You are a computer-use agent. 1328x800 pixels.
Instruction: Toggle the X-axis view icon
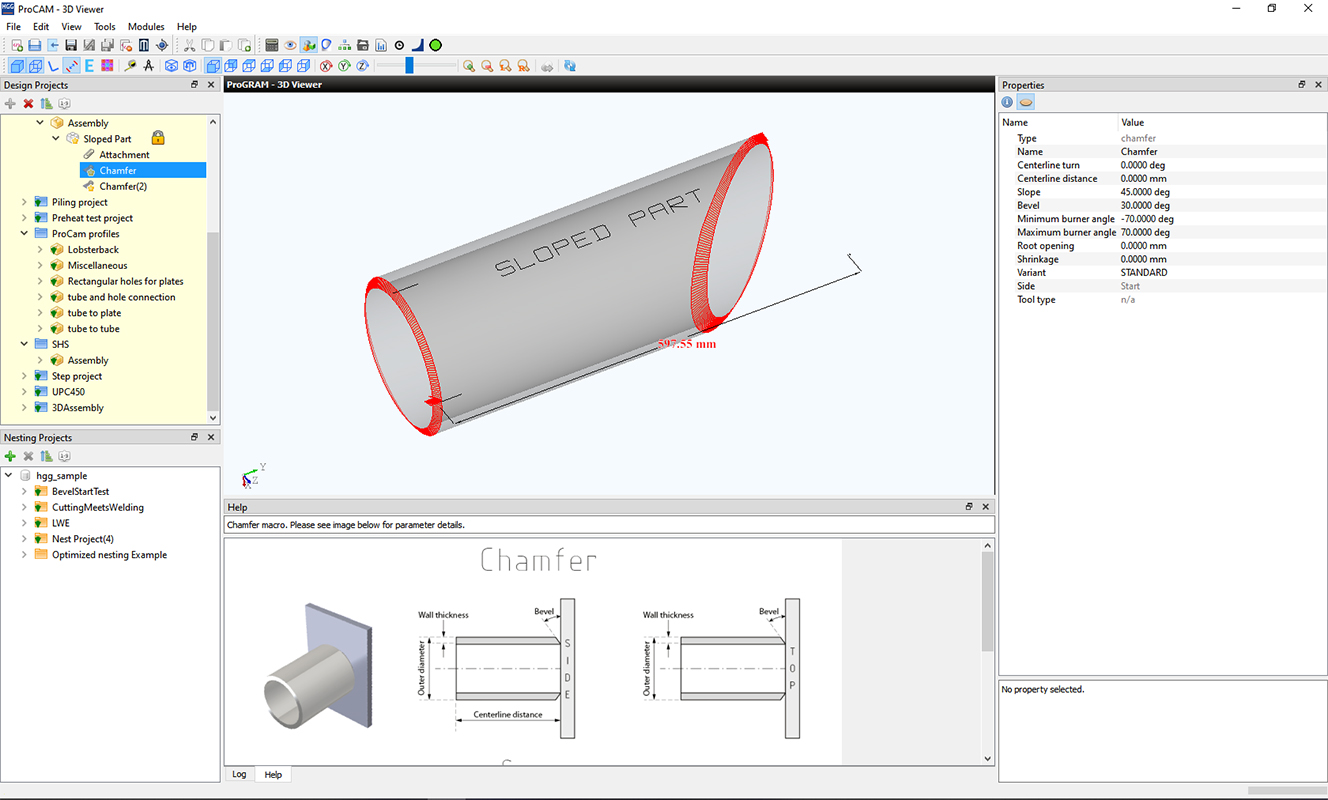click(325, 65)
